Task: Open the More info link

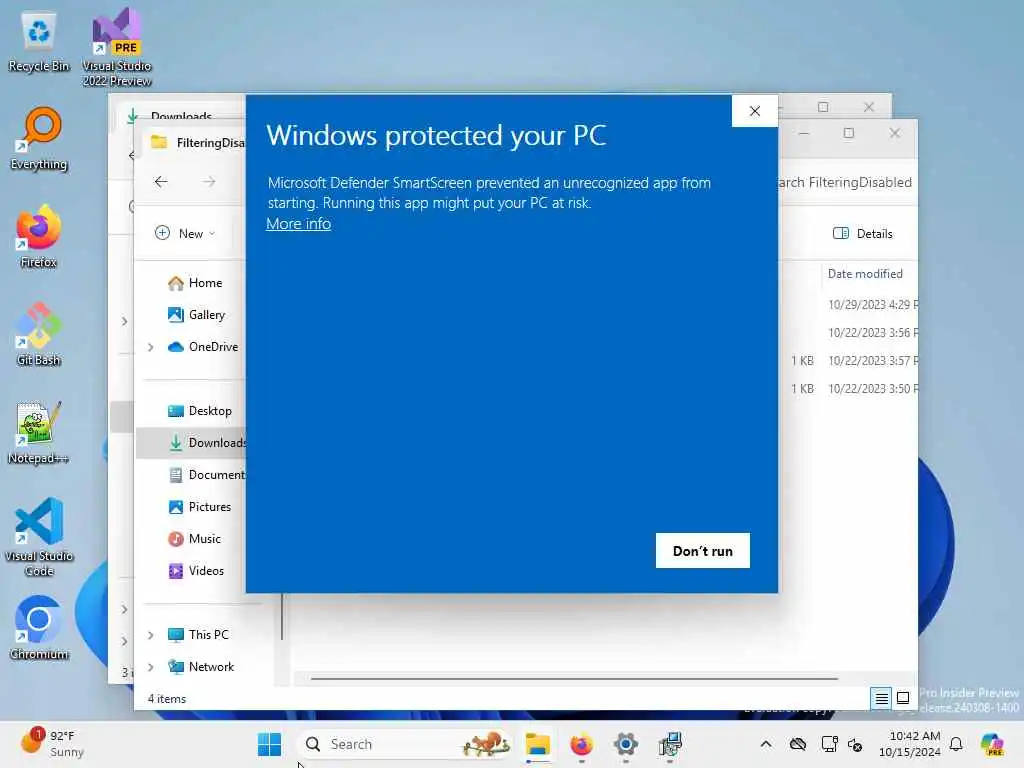Action: [x=298, y=224]
